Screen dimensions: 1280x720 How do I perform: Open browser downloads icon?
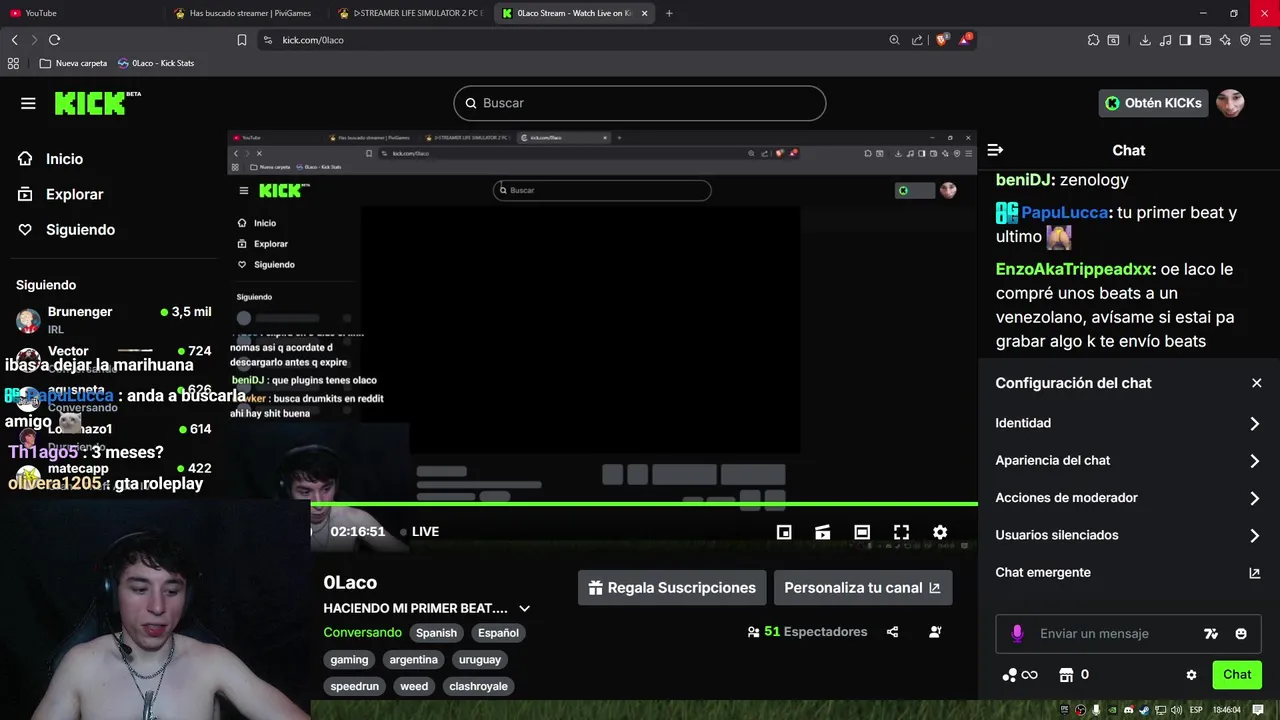click(1145, 40)
